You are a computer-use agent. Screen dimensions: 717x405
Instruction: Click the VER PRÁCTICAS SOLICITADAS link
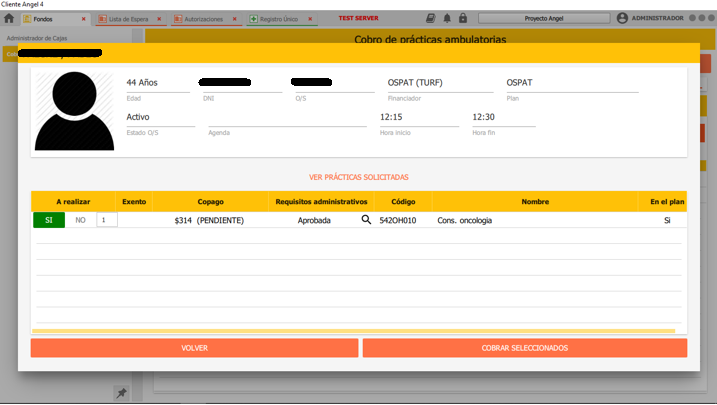[x=358, y=177]
